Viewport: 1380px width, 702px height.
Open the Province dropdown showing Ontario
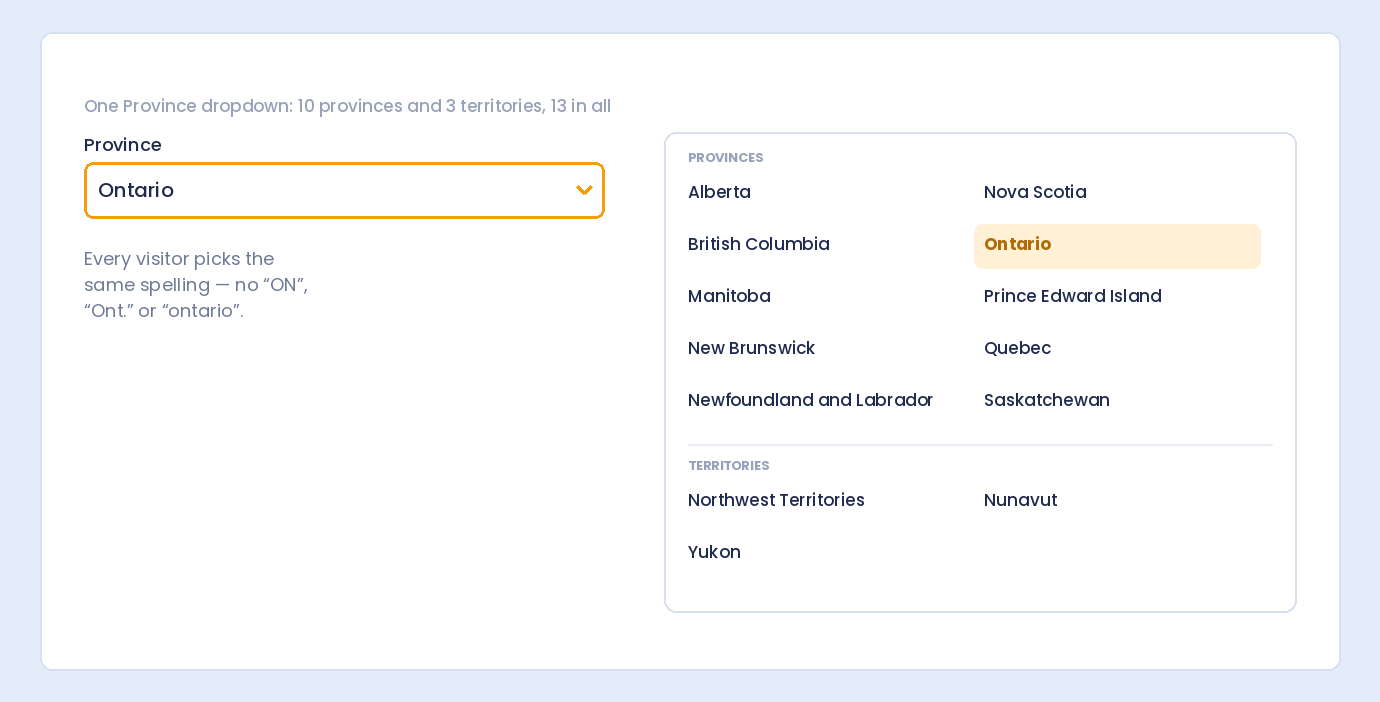coord(344,190)
